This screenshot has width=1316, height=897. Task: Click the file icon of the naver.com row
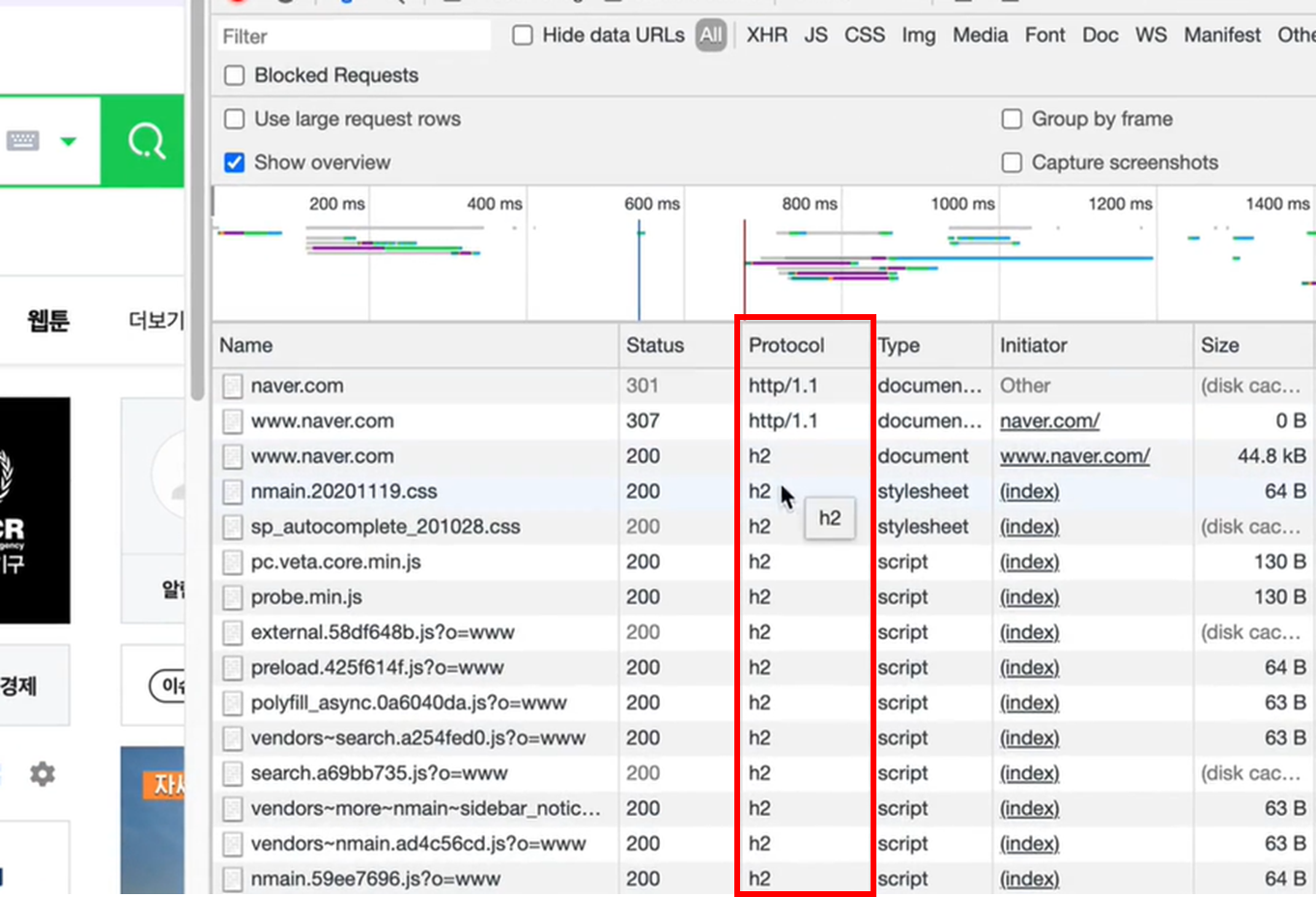click(x=232, y=386)
